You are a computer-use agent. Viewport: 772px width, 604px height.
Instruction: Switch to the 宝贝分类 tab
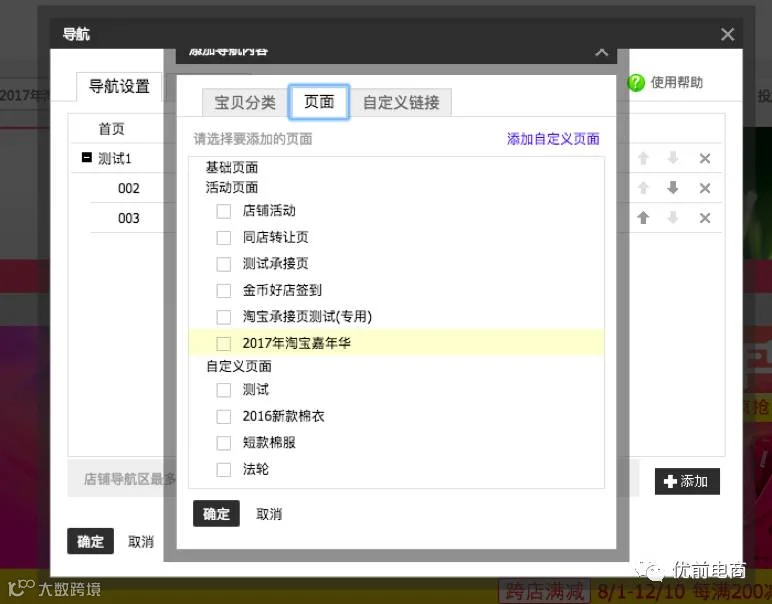pyautogui.click(x=245, y=102)
